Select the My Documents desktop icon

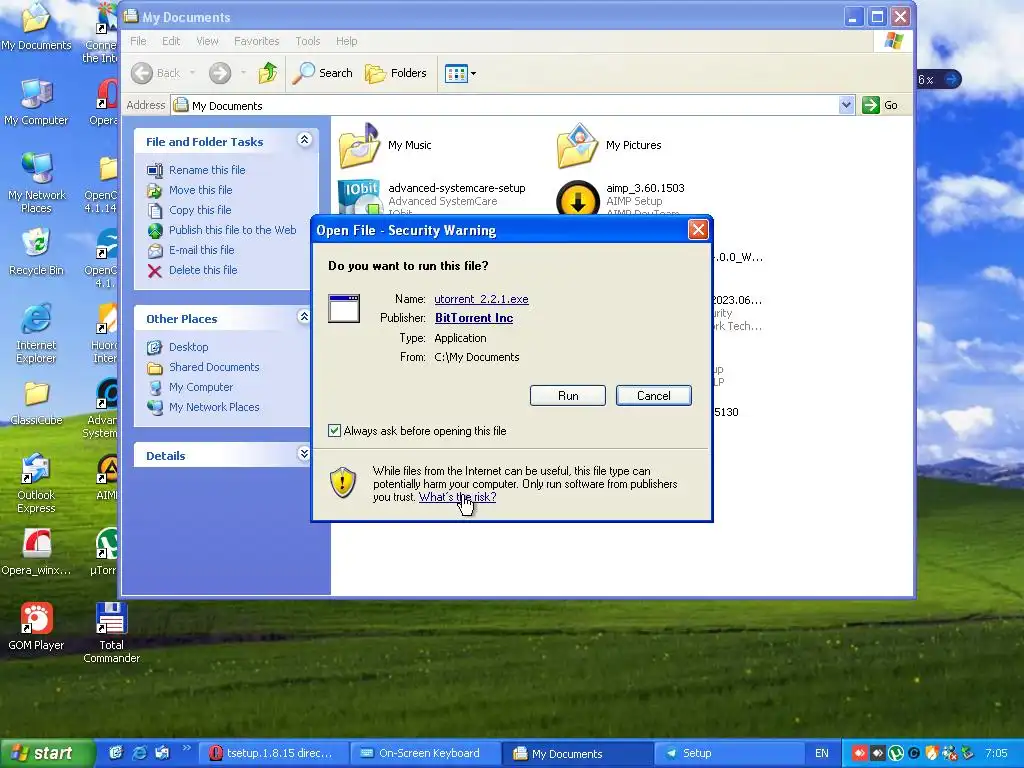36,19
